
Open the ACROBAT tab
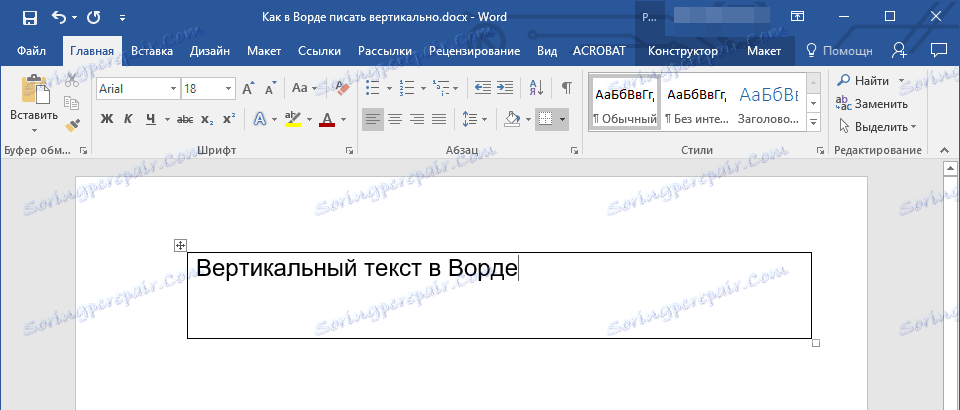point(598,51)
